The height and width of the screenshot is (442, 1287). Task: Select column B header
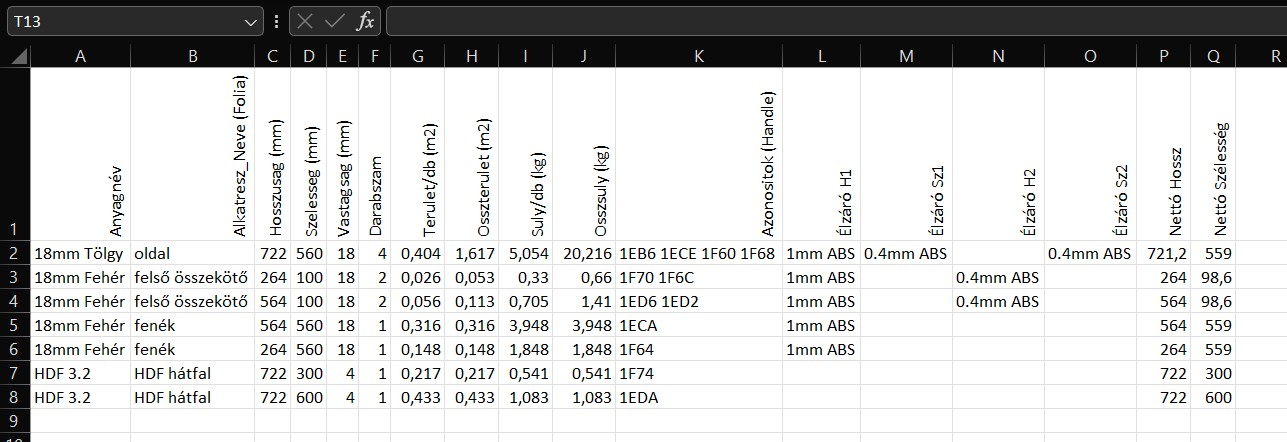pyautogui.click(x=192, y=57)
